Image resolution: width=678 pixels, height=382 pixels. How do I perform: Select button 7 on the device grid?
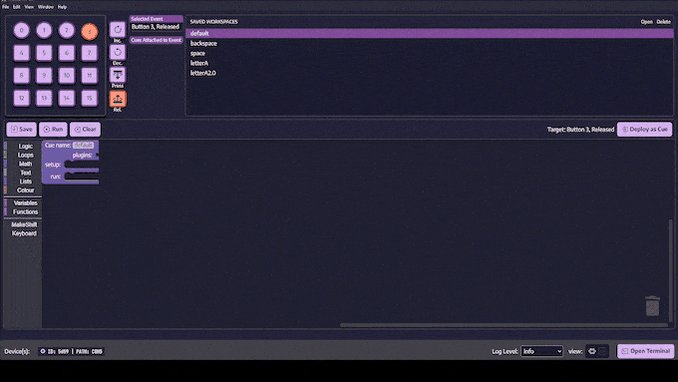coord(90,53)
